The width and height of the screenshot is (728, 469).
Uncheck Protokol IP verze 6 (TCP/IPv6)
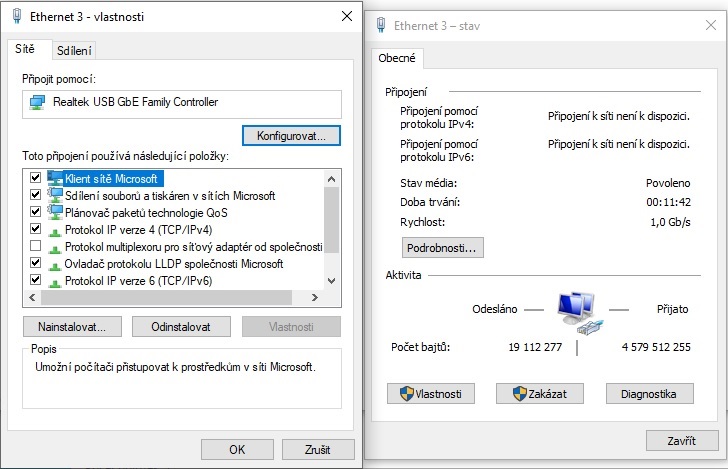pyautogui.click(x=36, y=281)
